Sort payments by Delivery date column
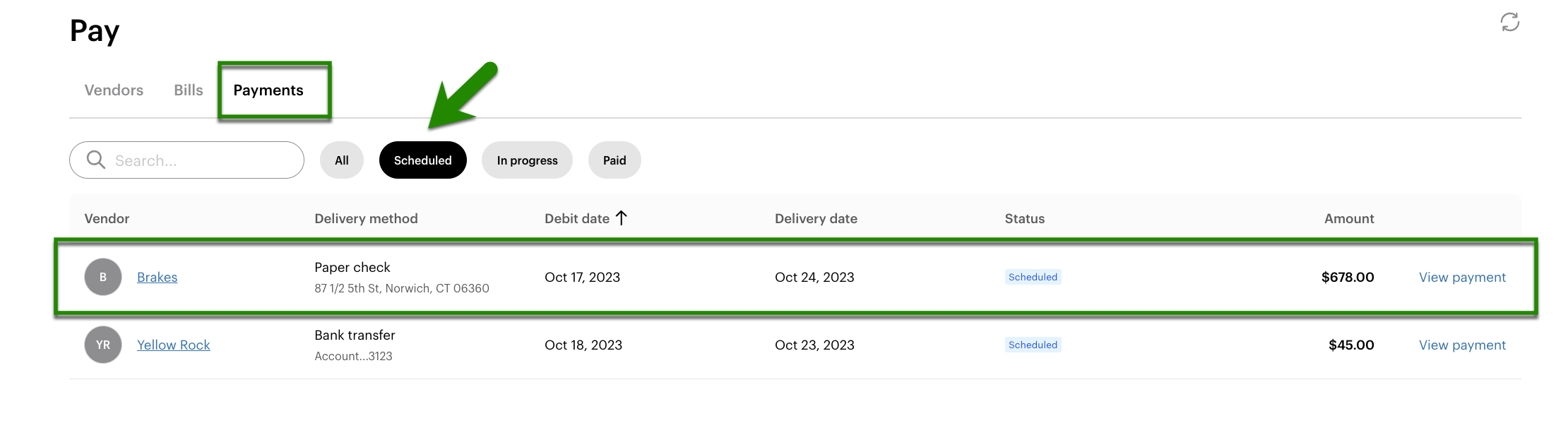 tap(816, 218)
